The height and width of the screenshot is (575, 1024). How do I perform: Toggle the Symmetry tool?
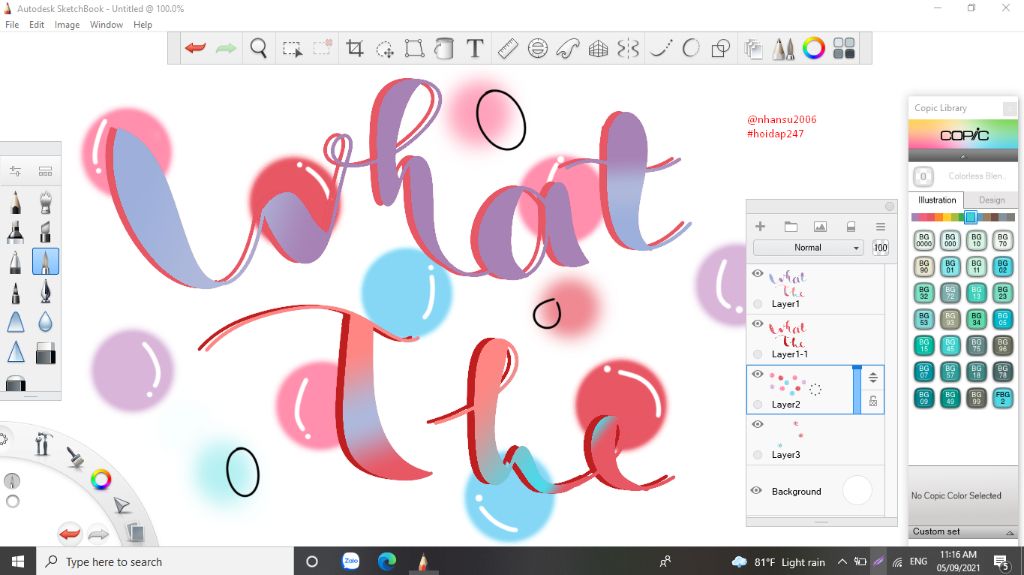pyautogui.click(x=628, y=48)
